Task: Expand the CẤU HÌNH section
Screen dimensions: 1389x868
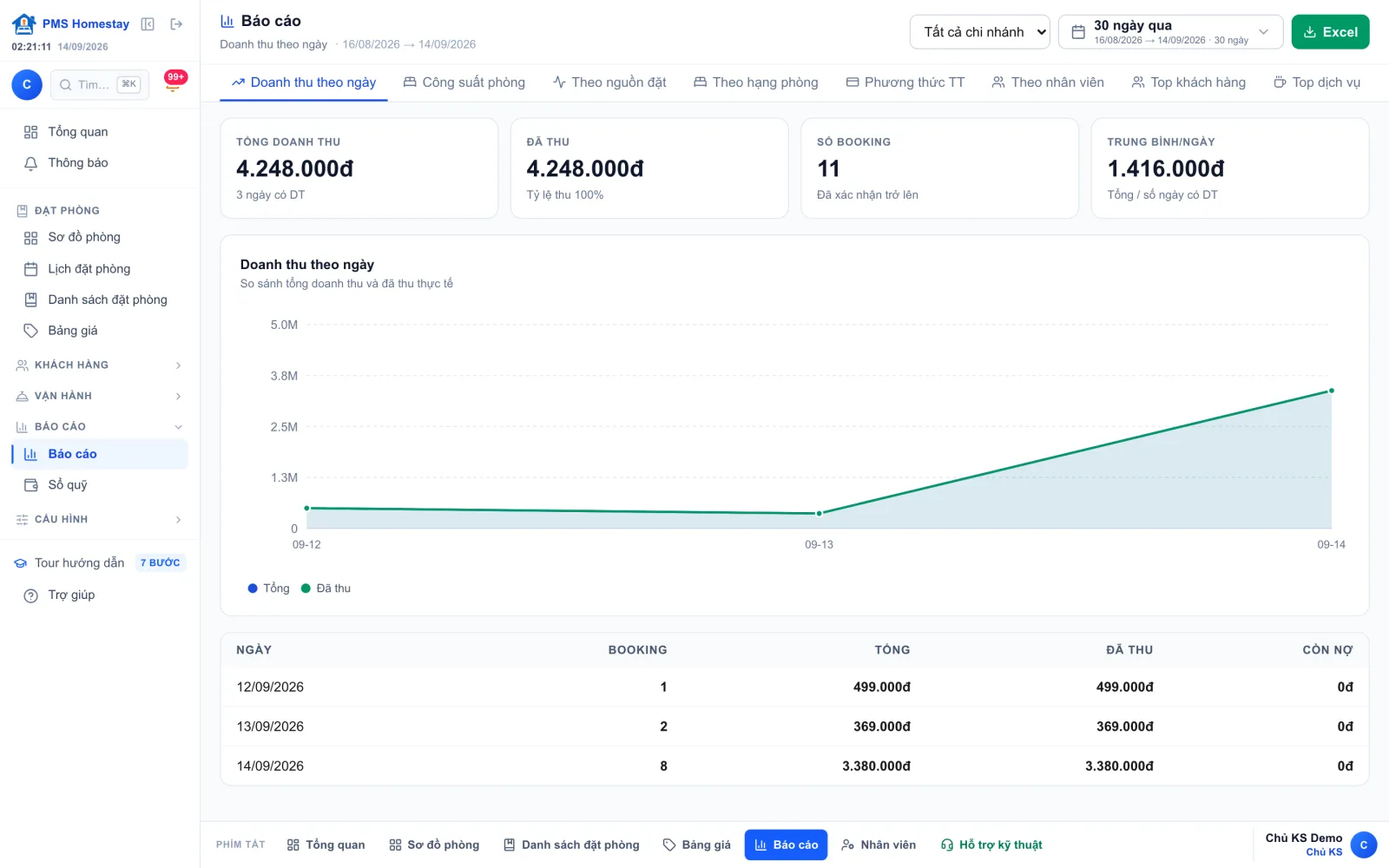Action: (100, 520)
